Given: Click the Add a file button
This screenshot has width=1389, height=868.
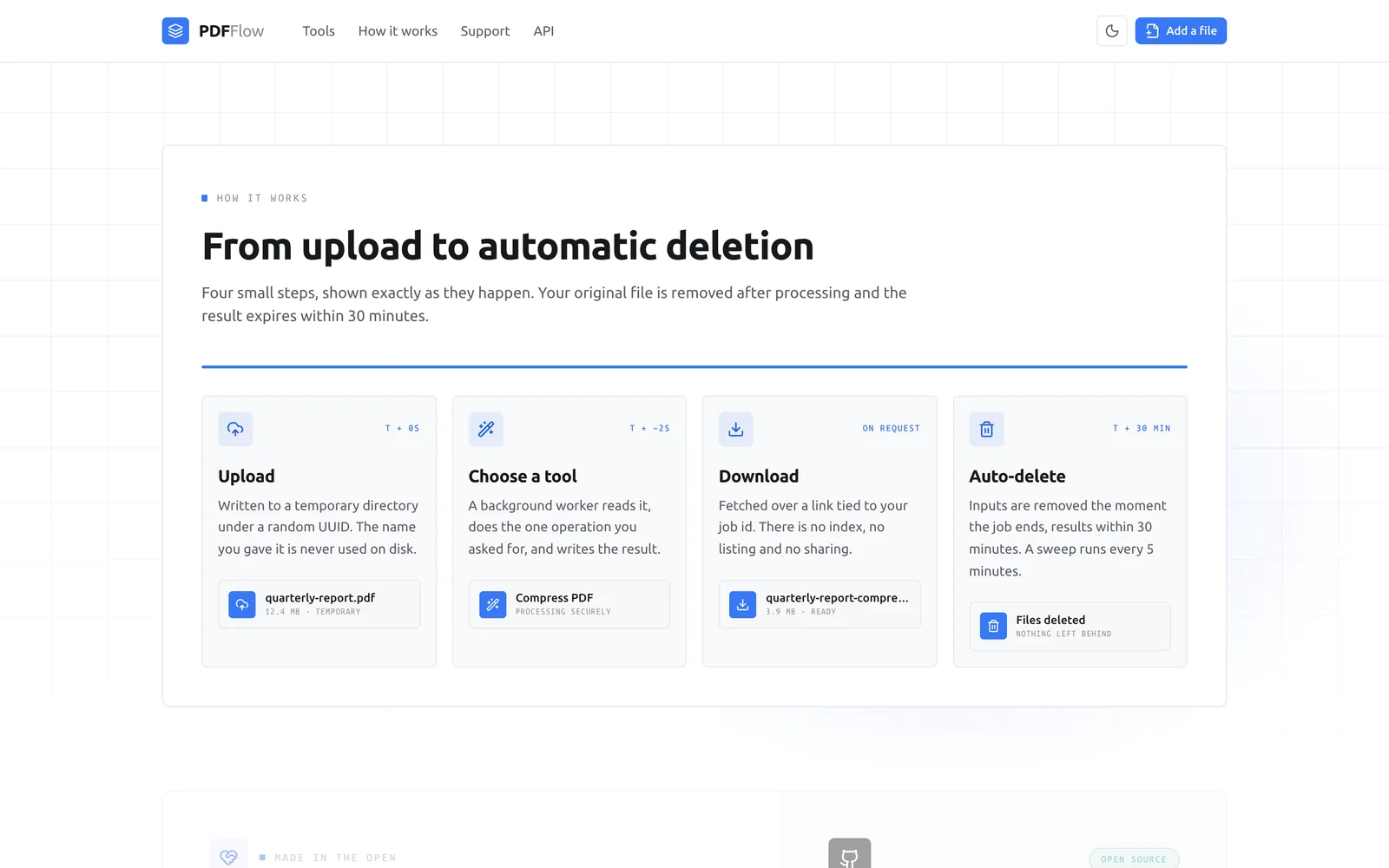Looking at the screenshot, I should (x=1181, y=31).
